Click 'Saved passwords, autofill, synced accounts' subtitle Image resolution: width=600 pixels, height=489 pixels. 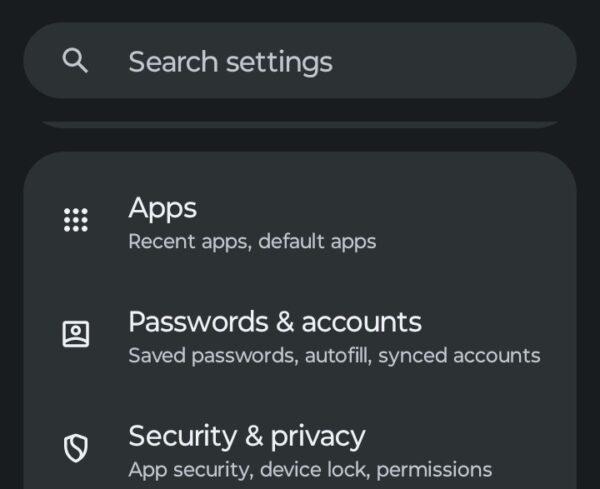[334, 356]
